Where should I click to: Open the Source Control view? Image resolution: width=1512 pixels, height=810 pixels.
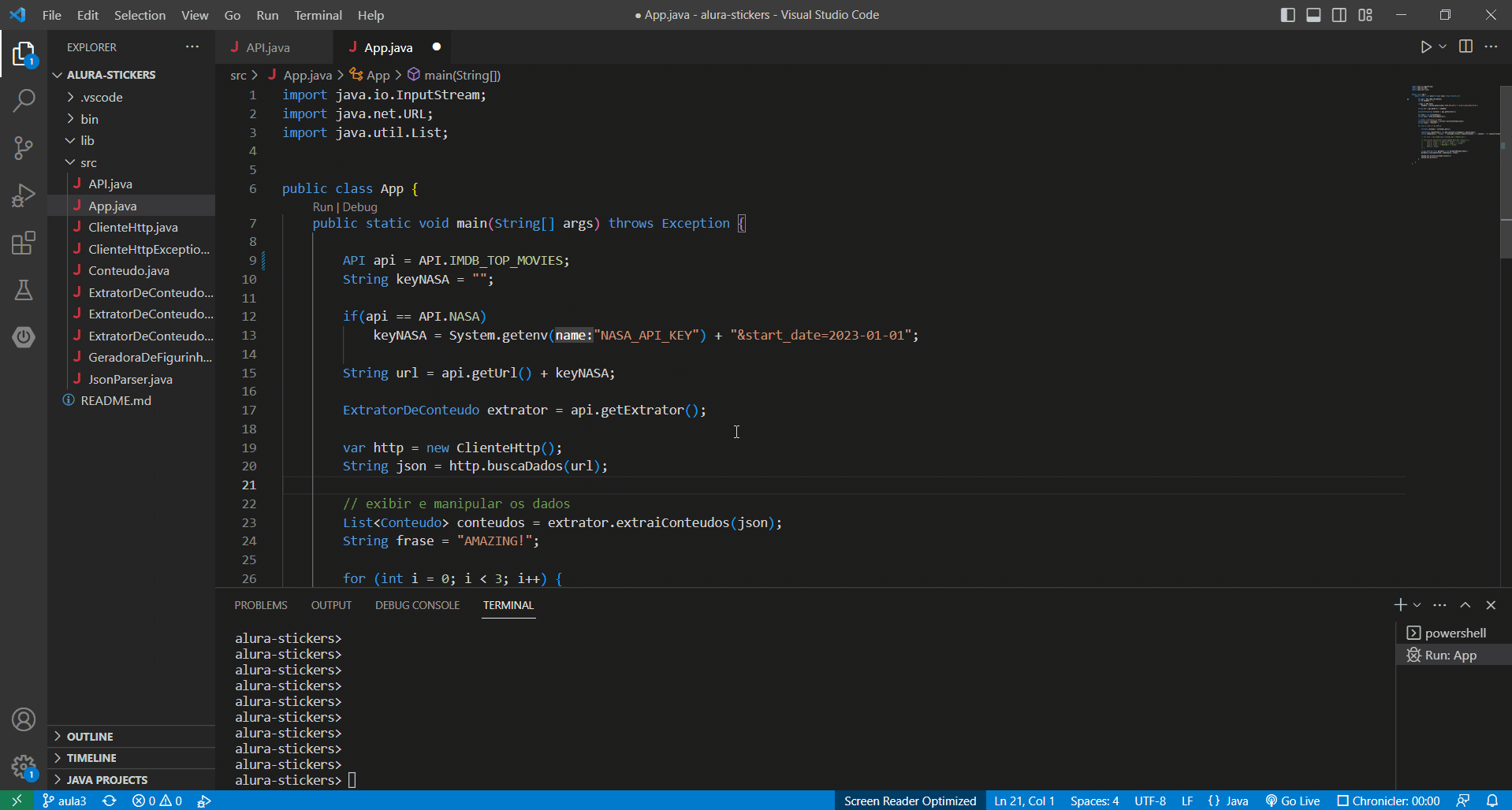[x=24, y=148]
